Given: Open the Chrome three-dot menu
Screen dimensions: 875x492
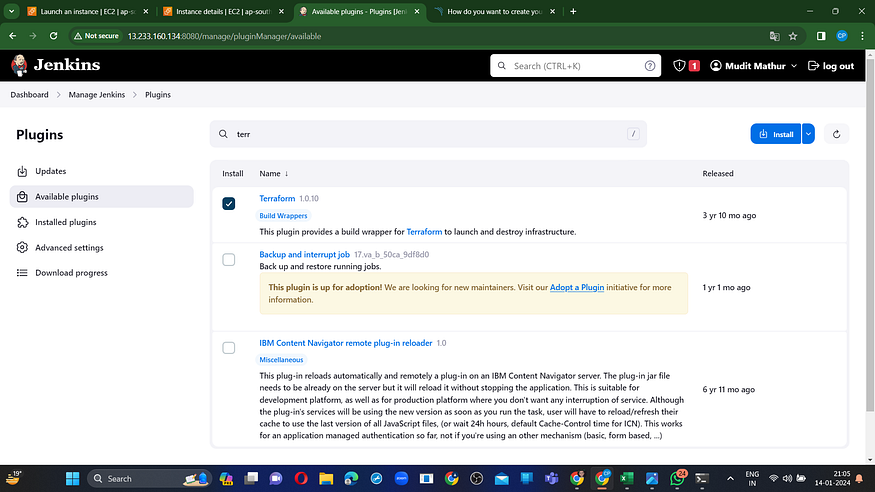Looking at the screenshot, I should coord(862,36).
